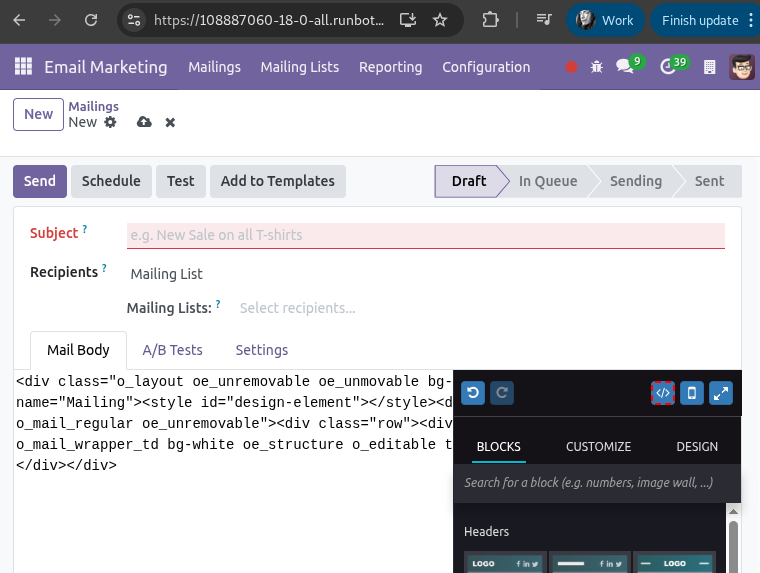The image size is (760, 573).
Task: Click the red recording indicator icon
Action: [x=571, y=67]
